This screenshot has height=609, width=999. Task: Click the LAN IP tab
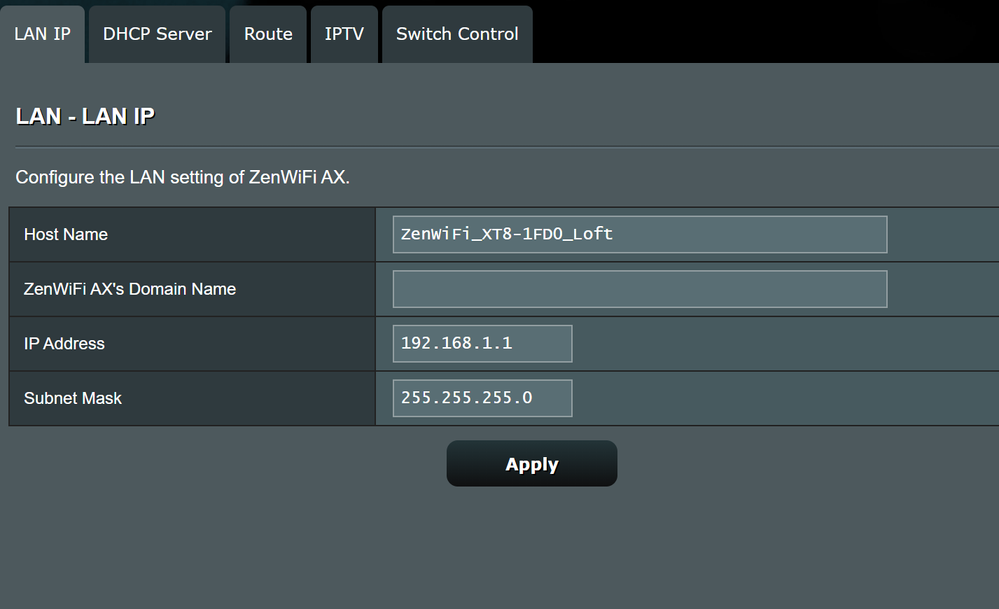42,34
